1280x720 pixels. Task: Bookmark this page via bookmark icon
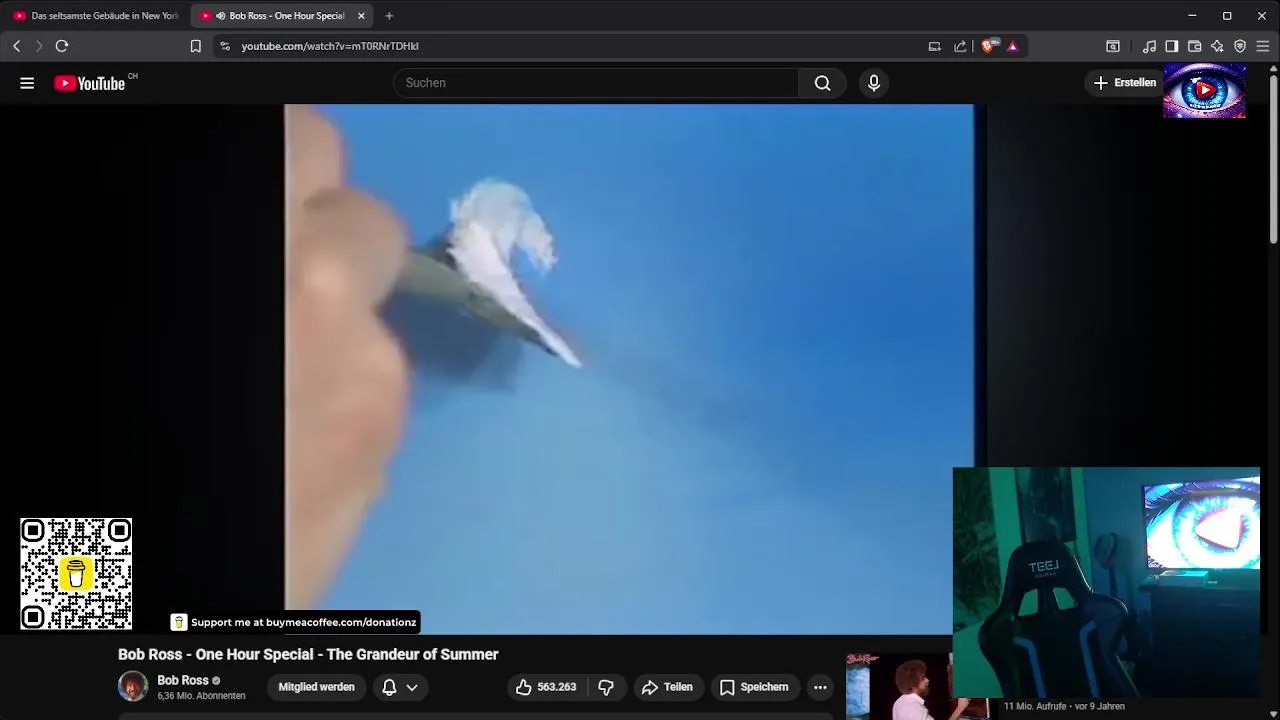coord(196,46)
